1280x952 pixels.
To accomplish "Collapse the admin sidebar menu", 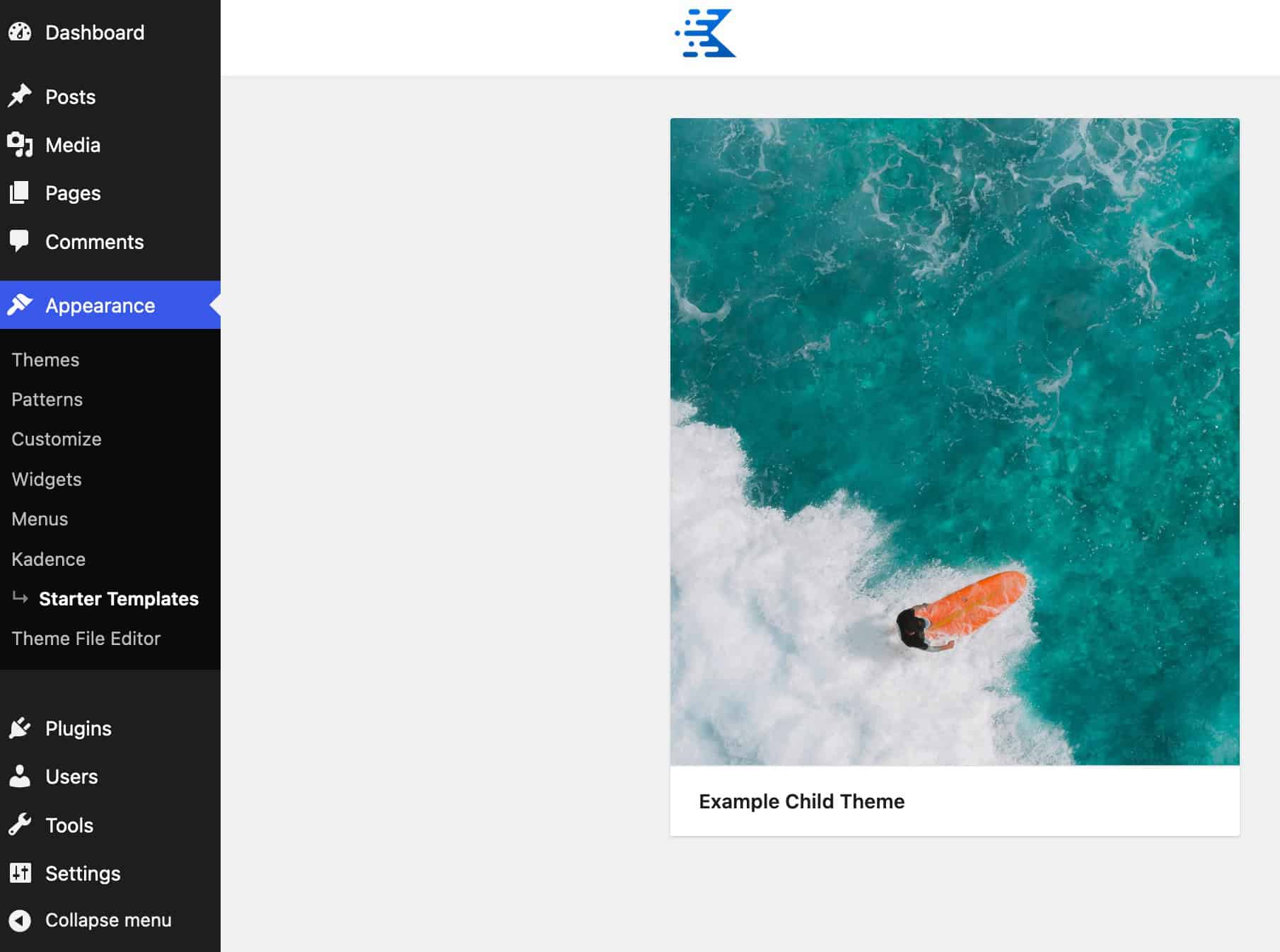I will click(107, 919).
